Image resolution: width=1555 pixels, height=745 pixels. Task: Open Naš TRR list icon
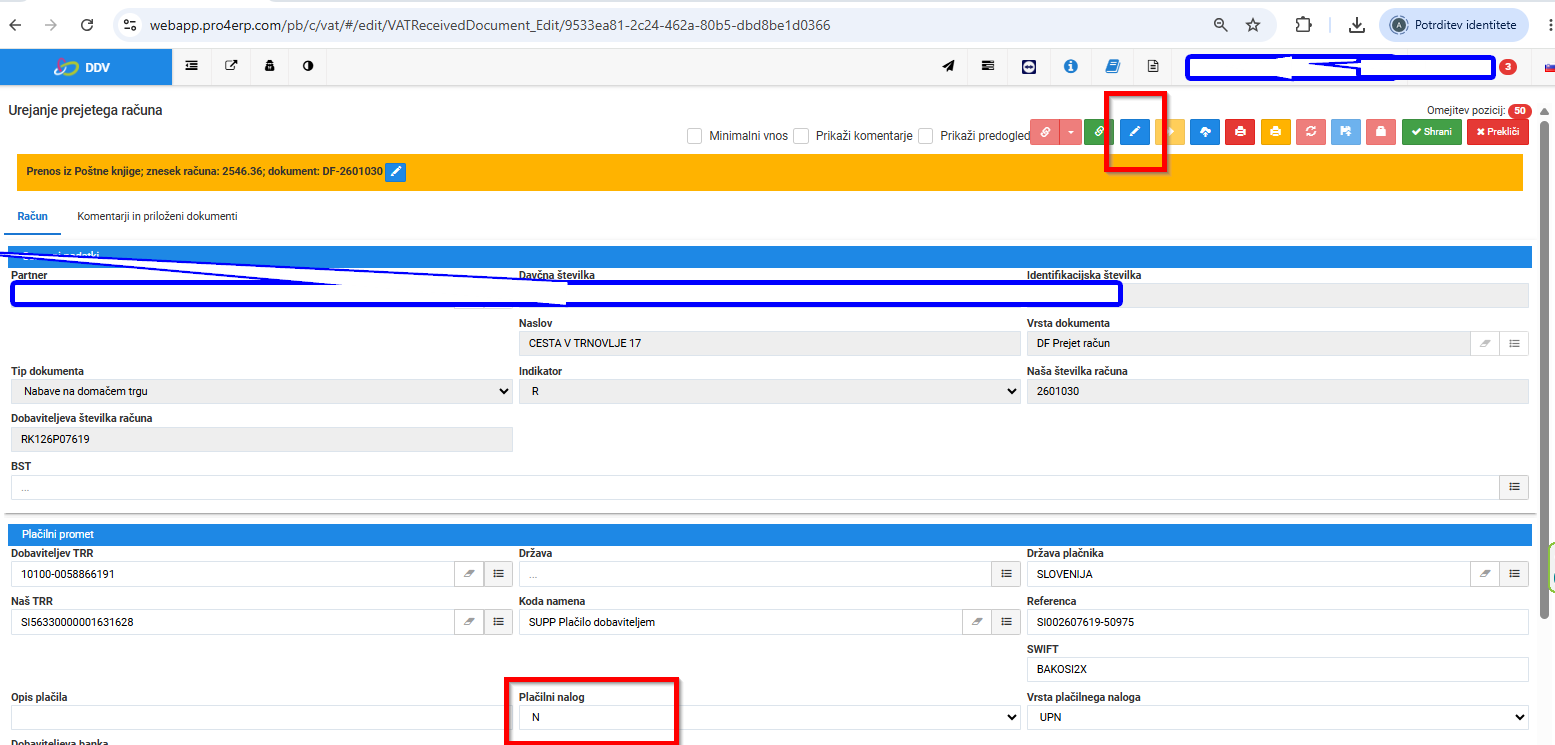point(498,622)
